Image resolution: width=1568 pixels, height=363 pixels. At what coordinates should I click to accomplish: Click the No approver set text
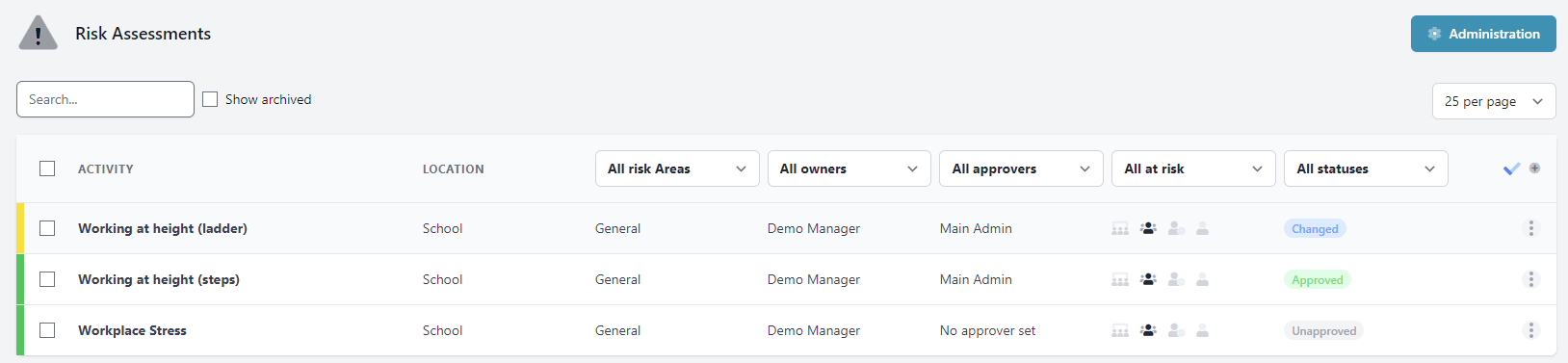pos(988,330)
